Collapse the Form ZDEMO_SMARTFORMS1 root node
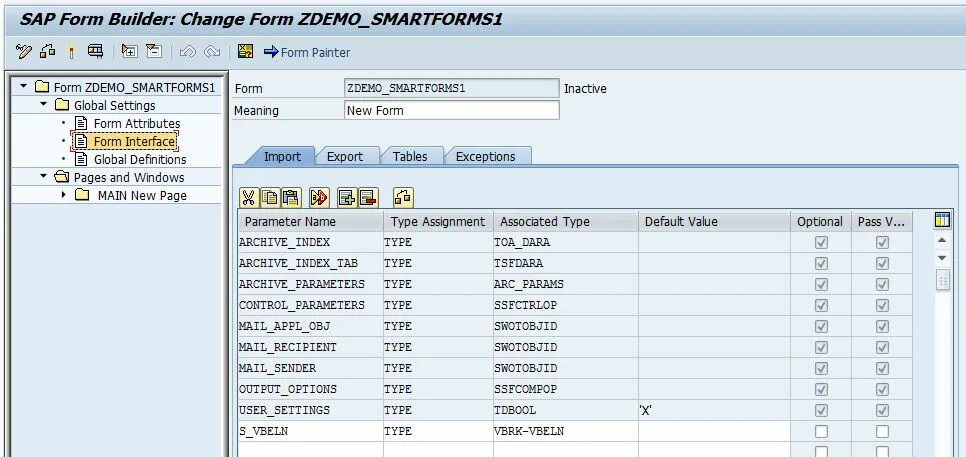 [x=23, y=86]
